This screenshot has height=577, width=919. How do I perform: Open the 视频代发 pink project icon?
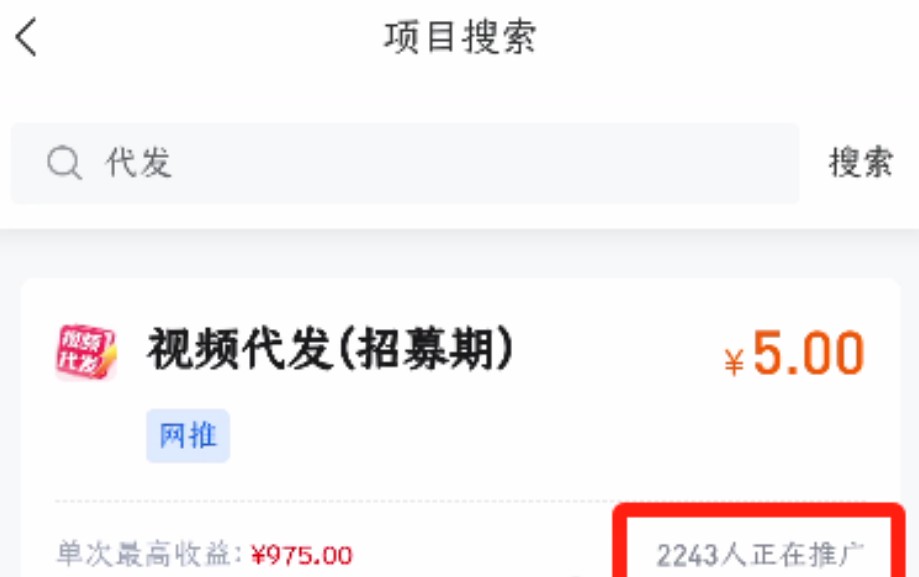pyautogui.click(x=86, y=352)
